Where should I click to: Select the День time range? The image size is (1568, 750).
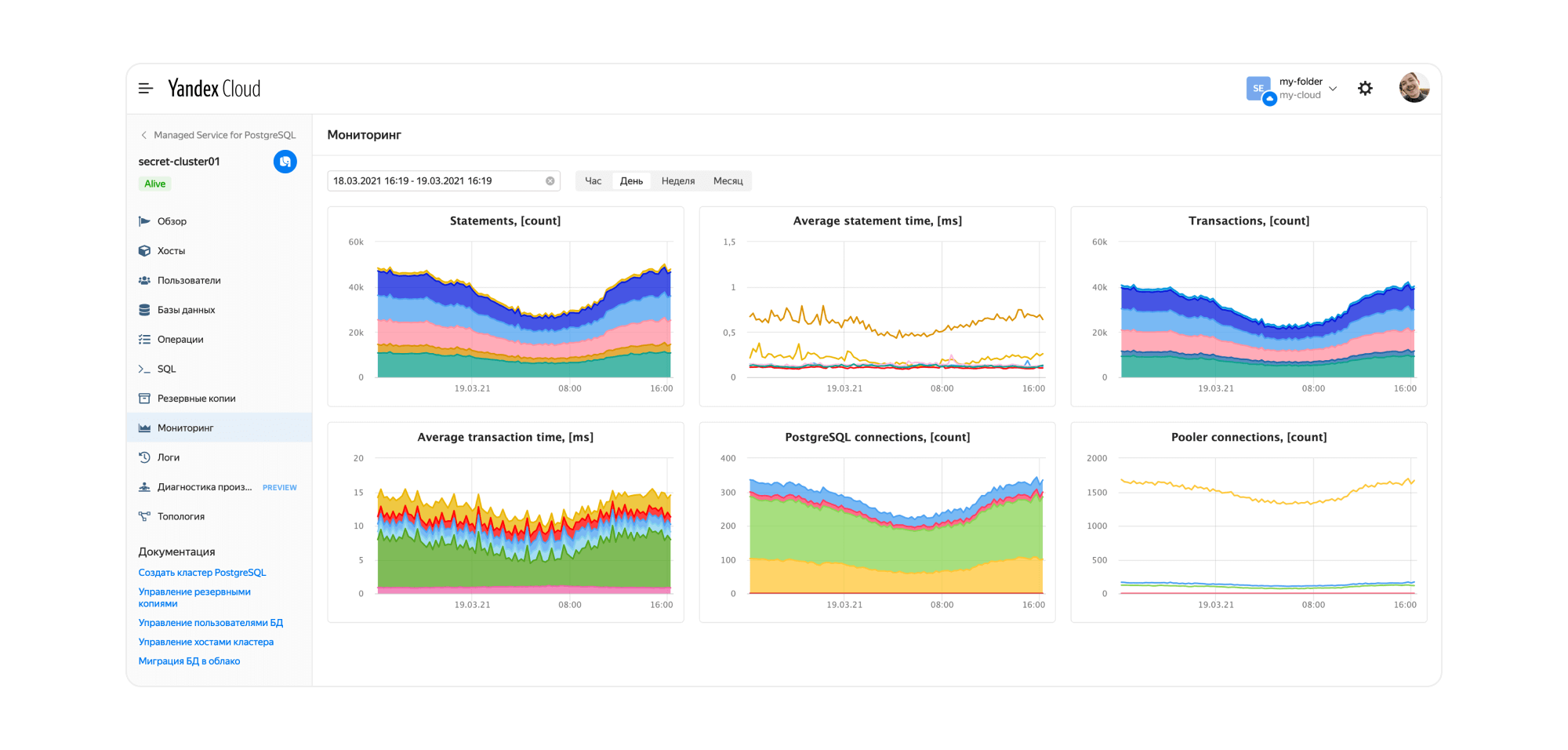631,181
